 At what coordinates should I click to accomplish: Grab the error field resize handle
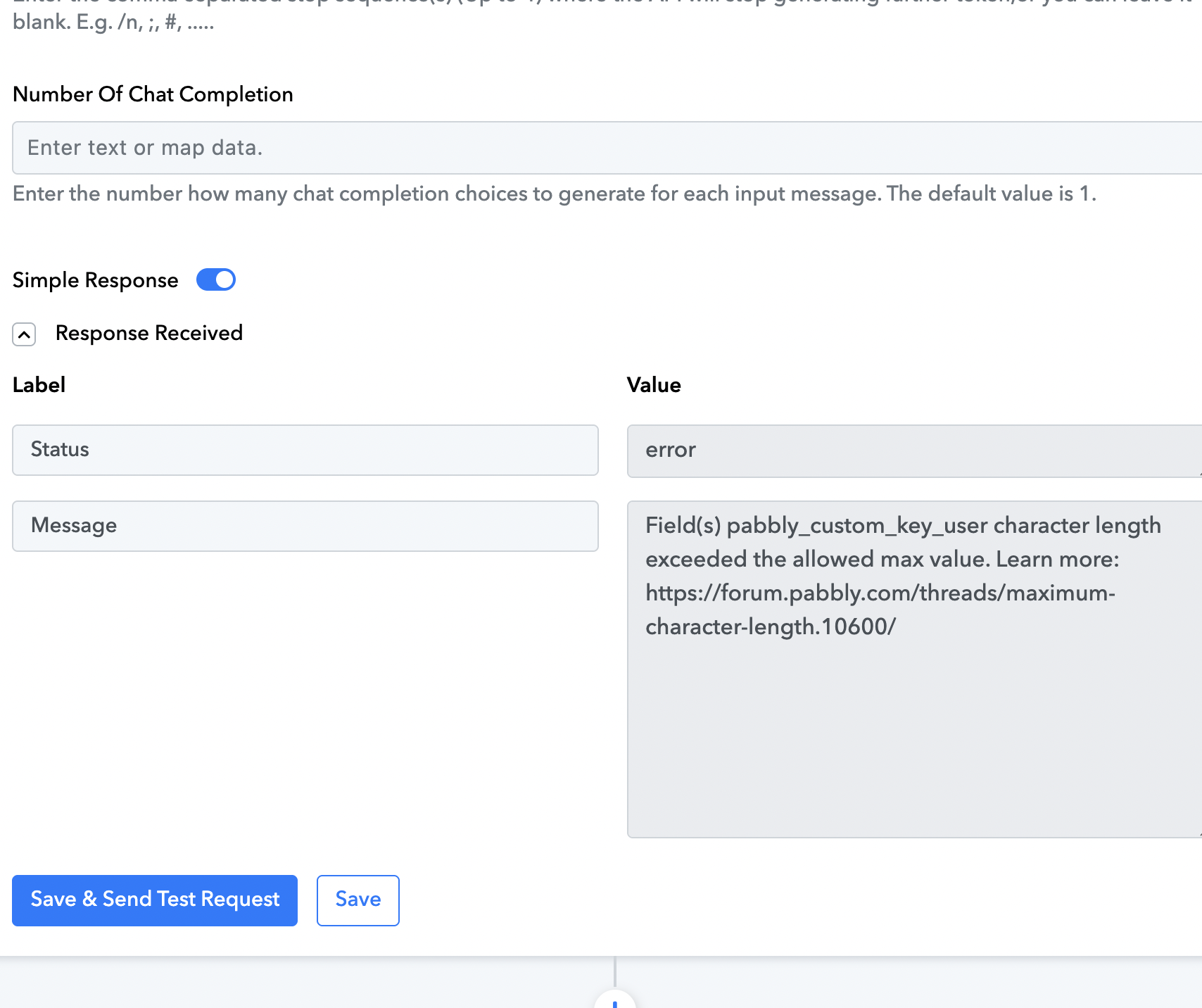(1198, 474)
